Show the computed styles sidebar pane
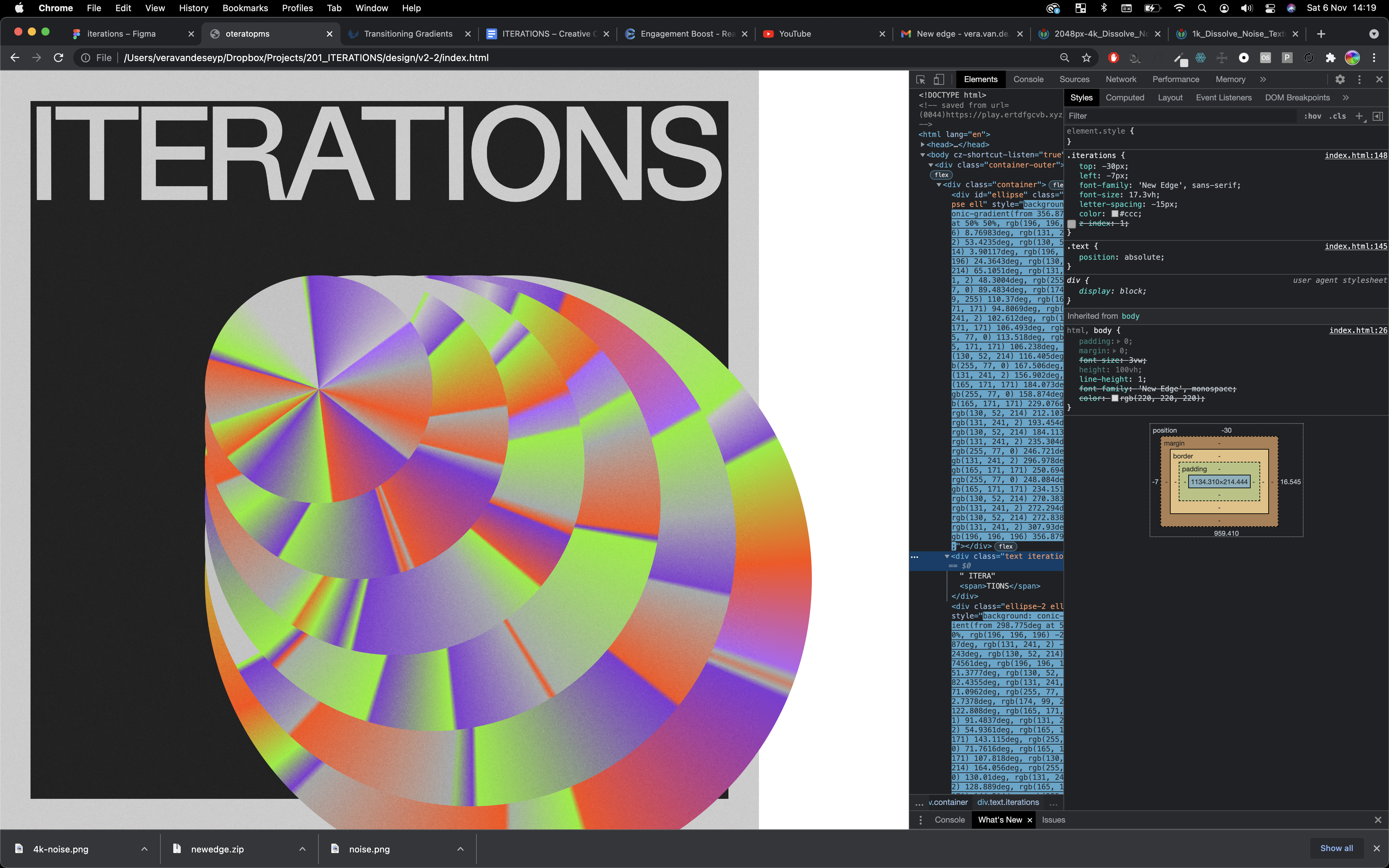 pyautogui.click(x=1377, y=116)
